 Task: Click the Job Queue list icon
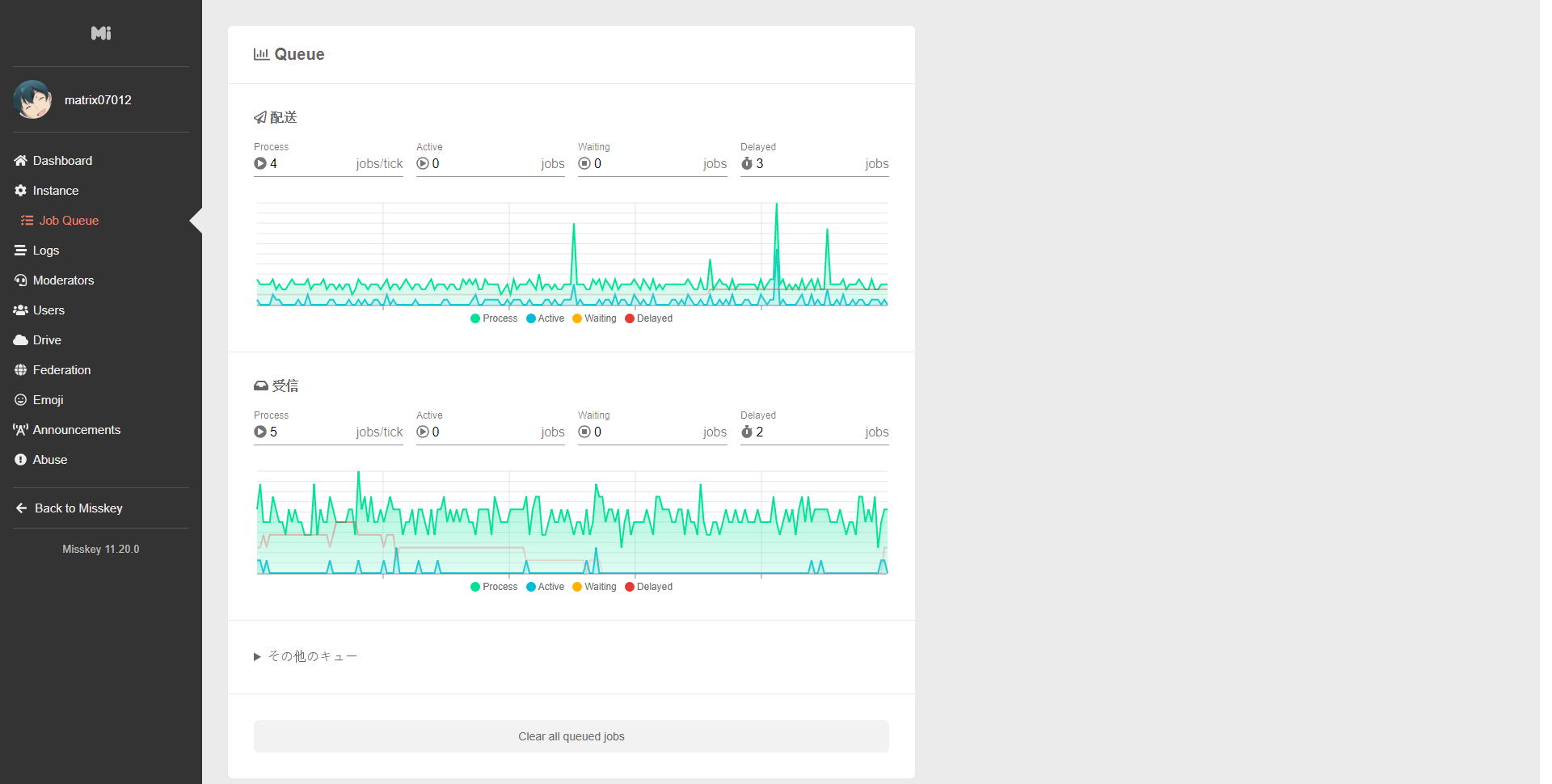point(27,221)
